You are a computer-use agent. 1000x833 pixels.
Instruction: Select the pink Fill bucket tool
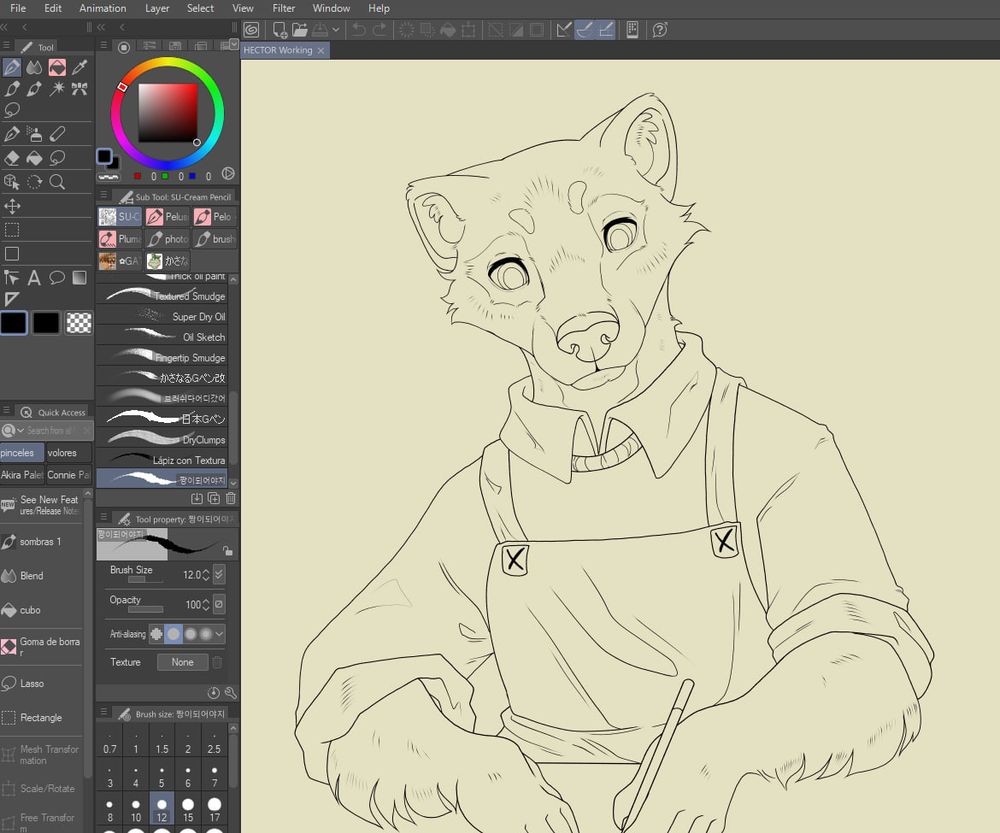coord(57,67)
